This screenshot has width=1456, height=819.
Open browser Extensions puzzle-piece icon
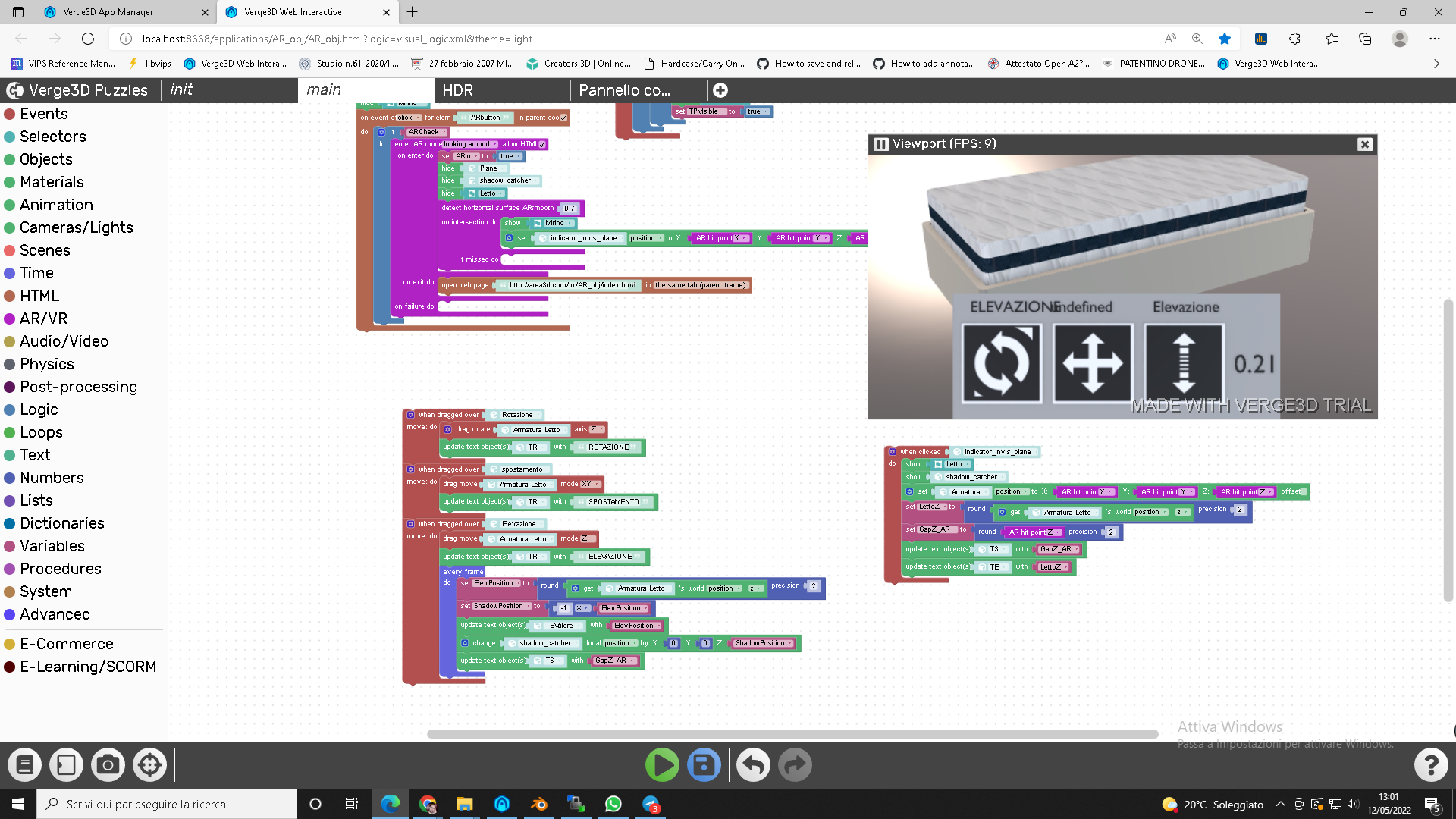[x=1294, y=39]
